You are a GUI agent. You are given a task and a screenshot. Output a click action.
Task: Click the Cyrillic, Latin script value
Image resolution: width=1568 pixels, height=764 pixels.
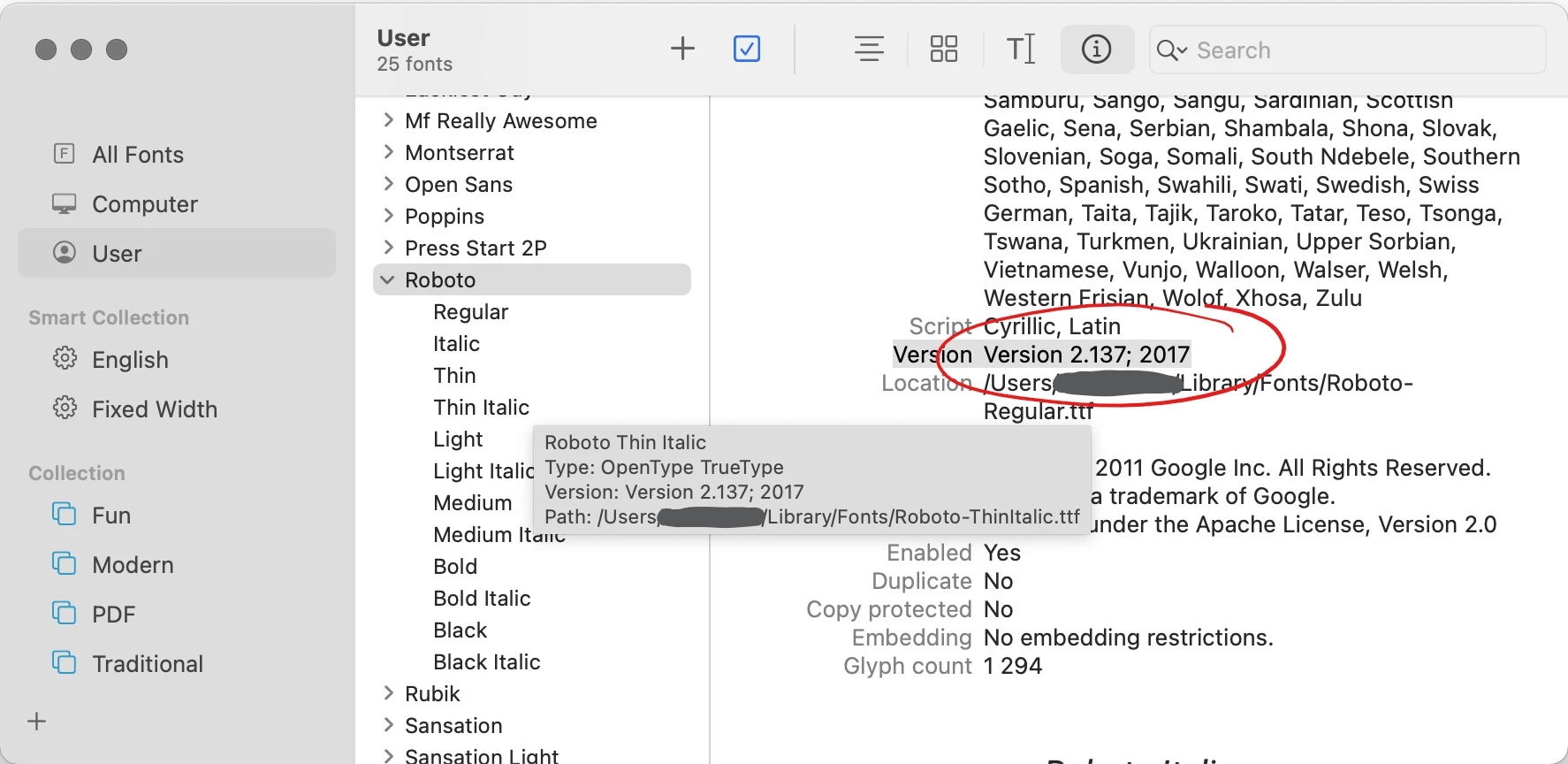[x=1052, y=326]
